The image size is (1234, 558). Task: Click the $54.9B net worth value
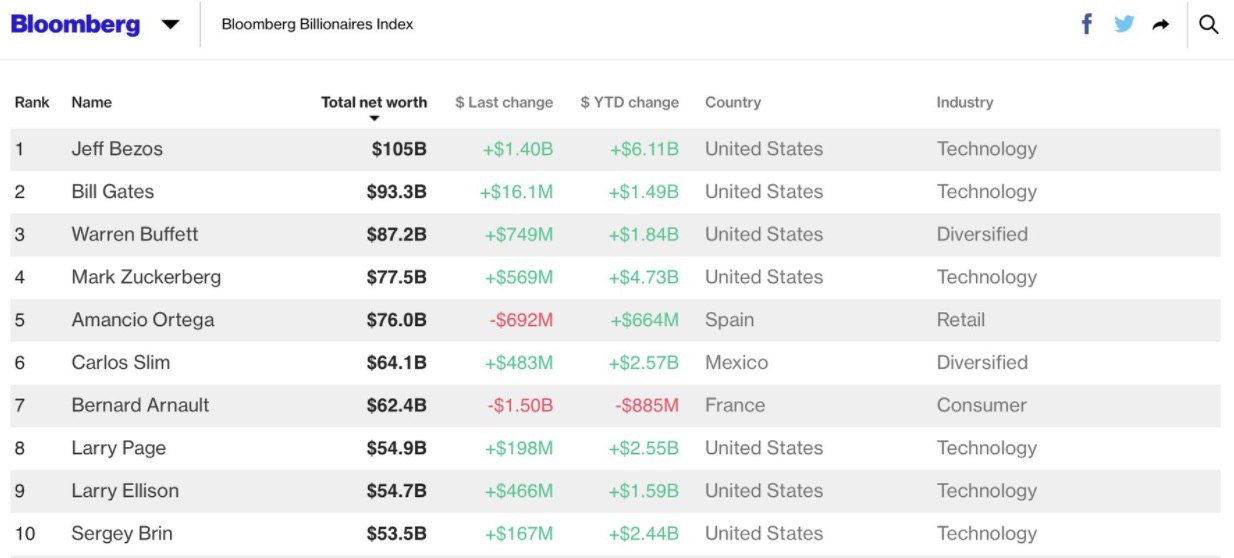[397, 448]
